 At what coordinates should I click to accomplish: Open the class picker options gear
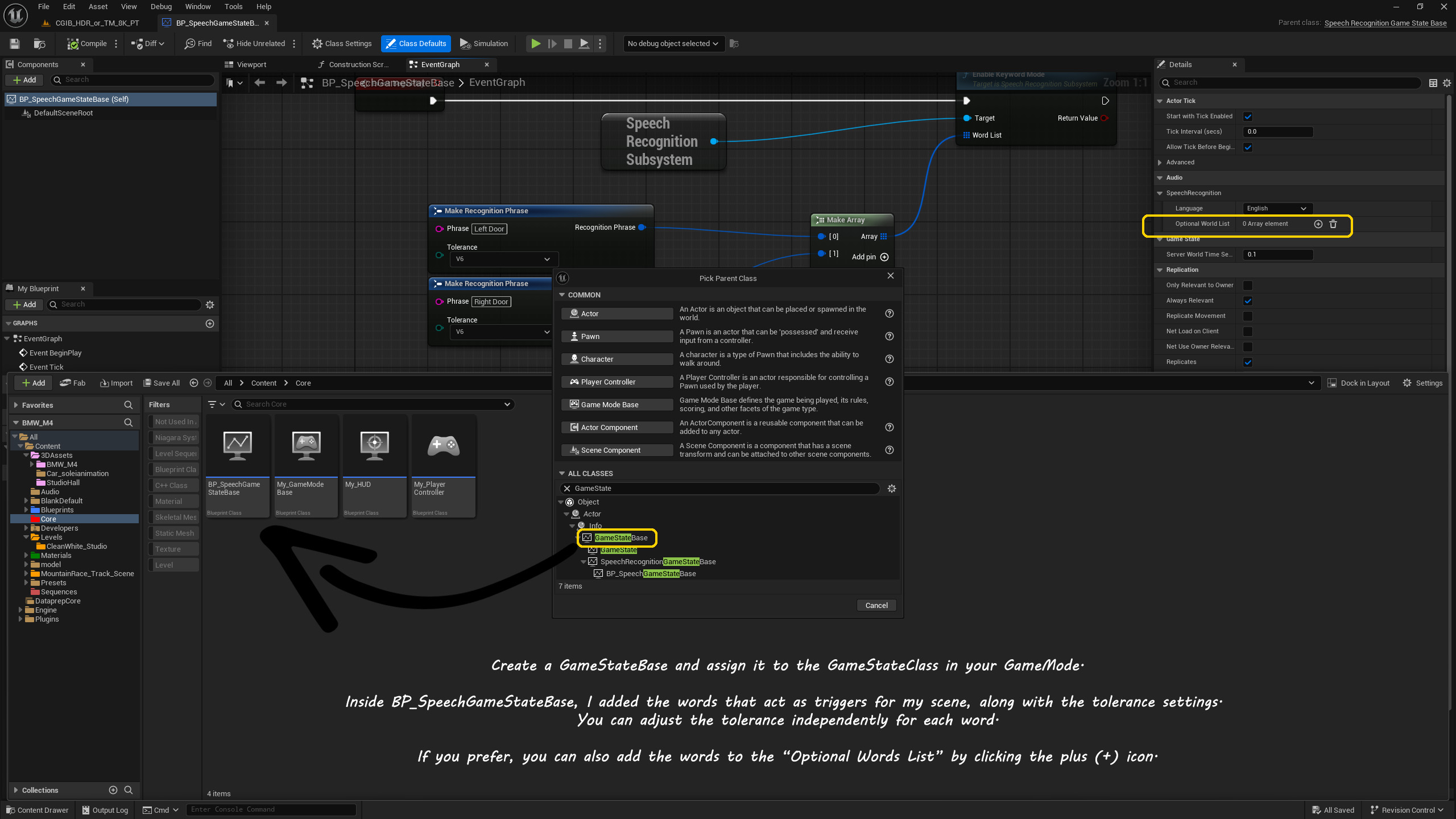pos(891,489)
